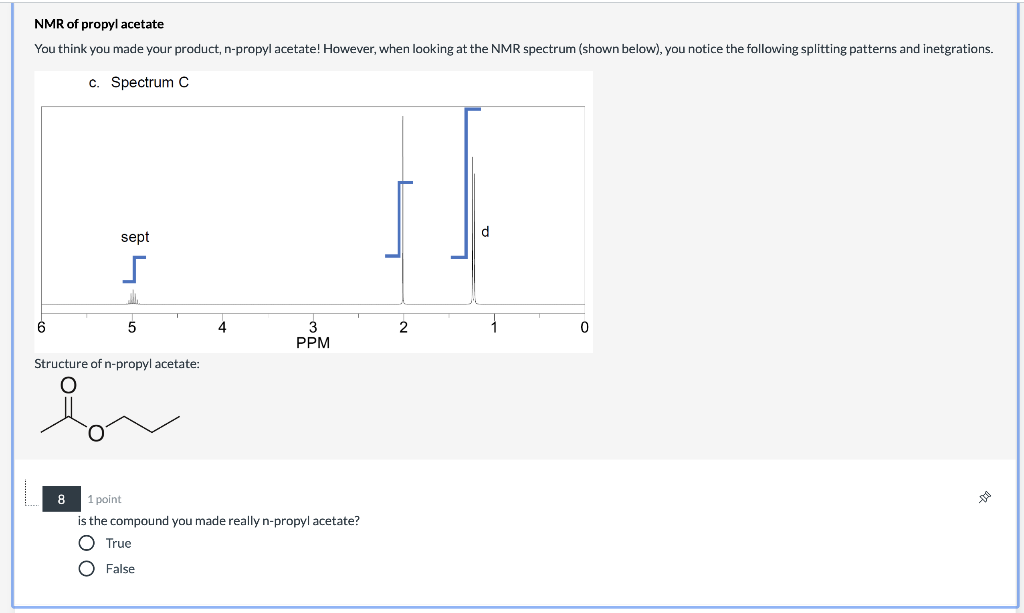Click the septet peak near 5 PPM
Viewport: 1024px width, 613px height.
click(x=133, y=297)
